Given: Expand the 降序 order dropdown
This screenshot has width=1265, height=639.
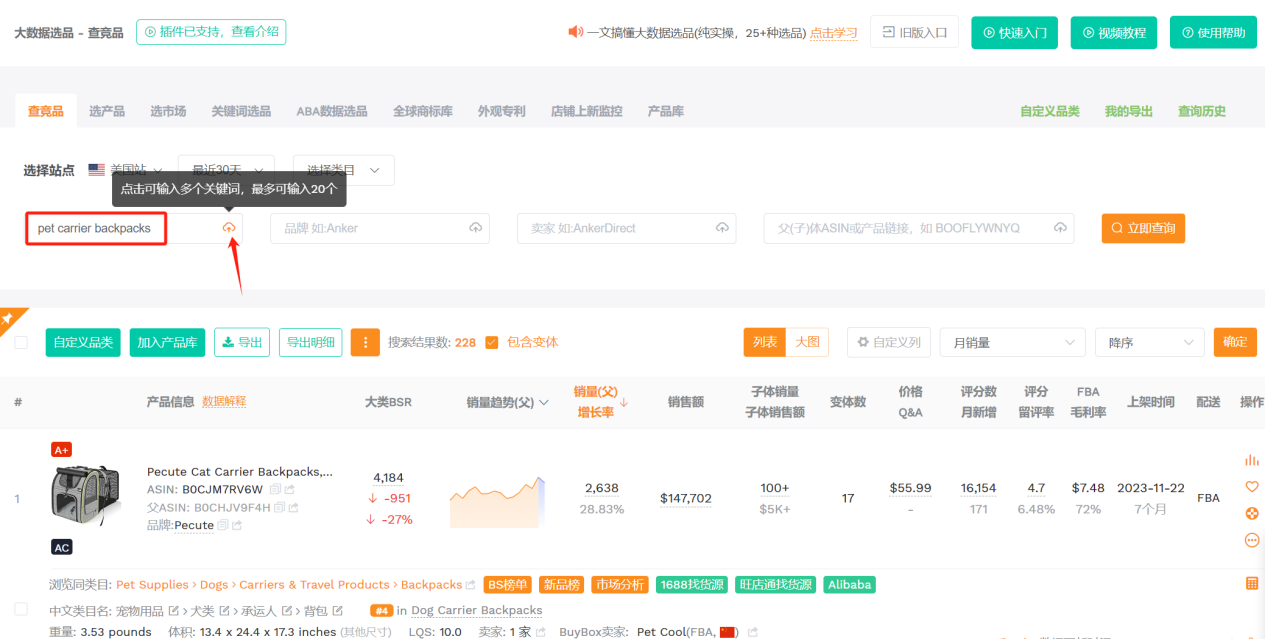Looking at the screenshot, I should (1148, 342).
